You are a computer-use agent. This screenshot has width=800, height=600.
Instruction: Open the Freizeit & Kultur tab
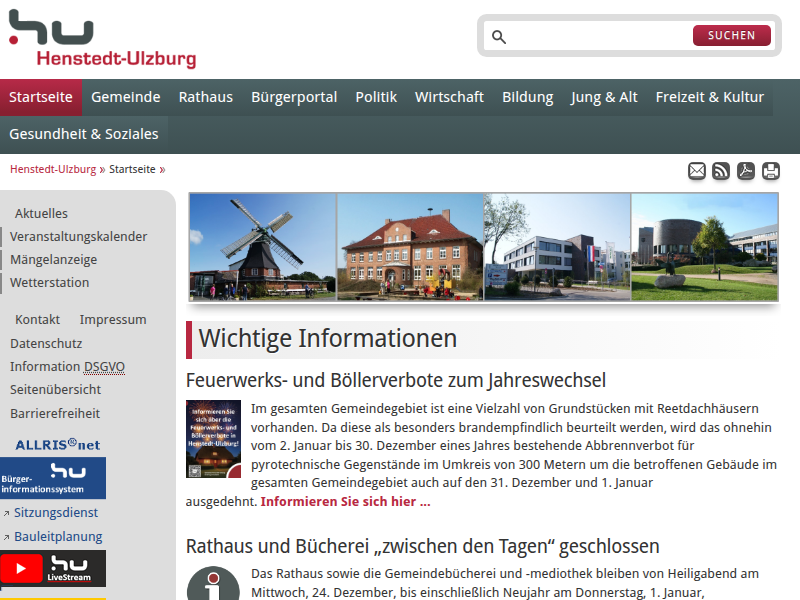(710, 97)
